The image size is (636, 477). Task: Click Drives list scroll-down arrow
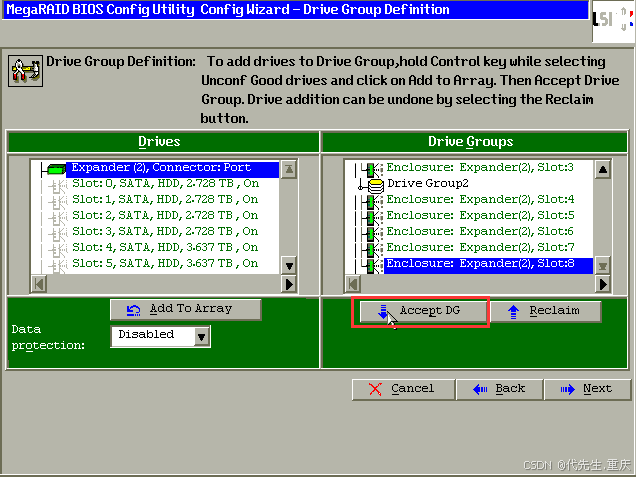coord(289,266)
